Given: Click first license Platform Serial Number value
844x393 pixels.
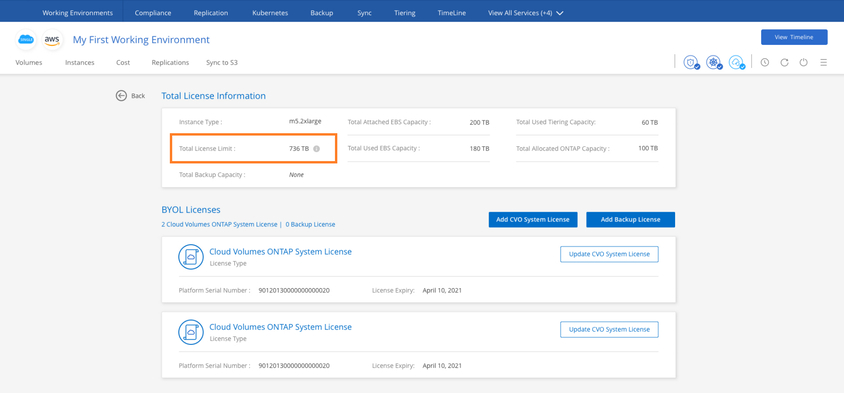Looking at the screenshot, I should pos(294,290).
